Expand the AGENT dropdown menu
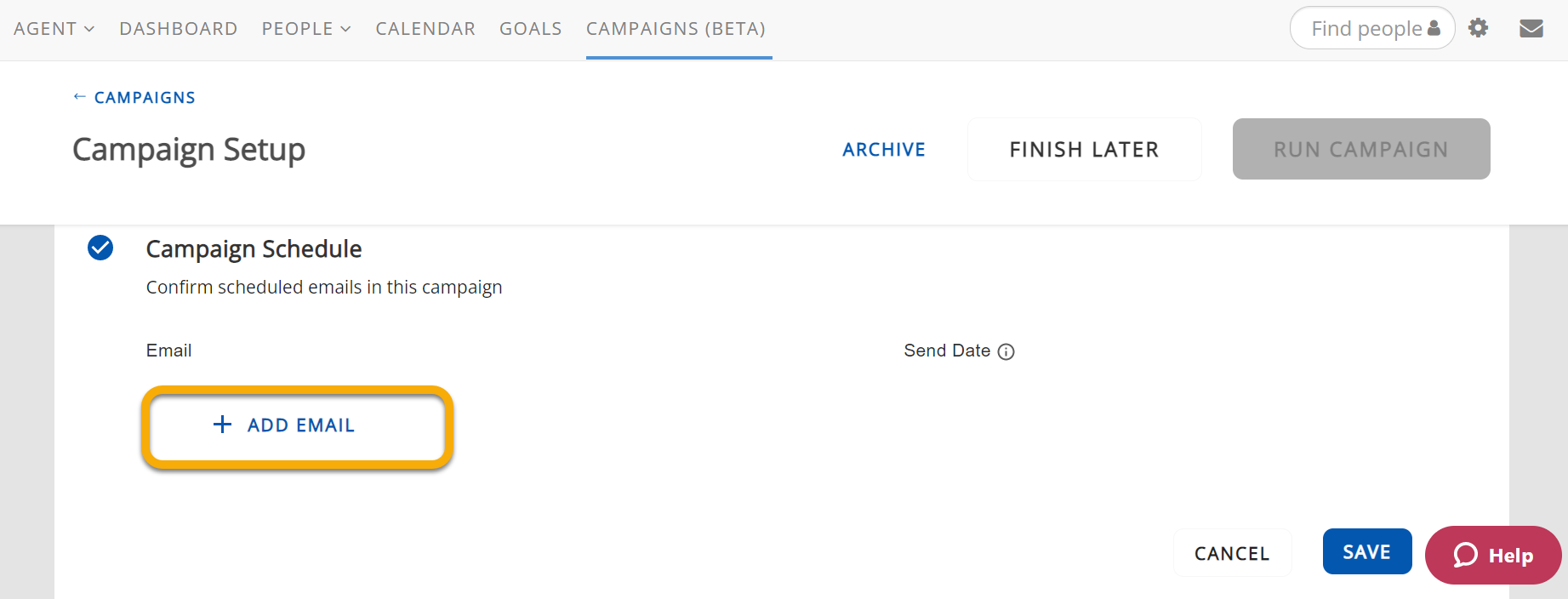1568x599 pixels. [54, 29]
